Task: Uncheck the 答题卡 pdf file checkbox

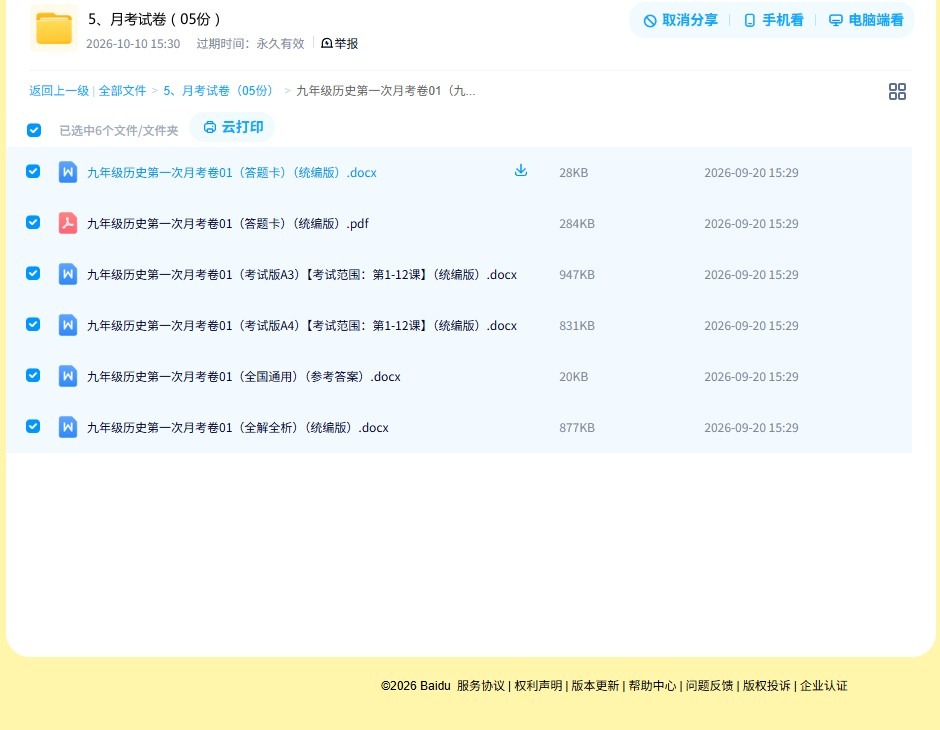Action: point(33,222)
